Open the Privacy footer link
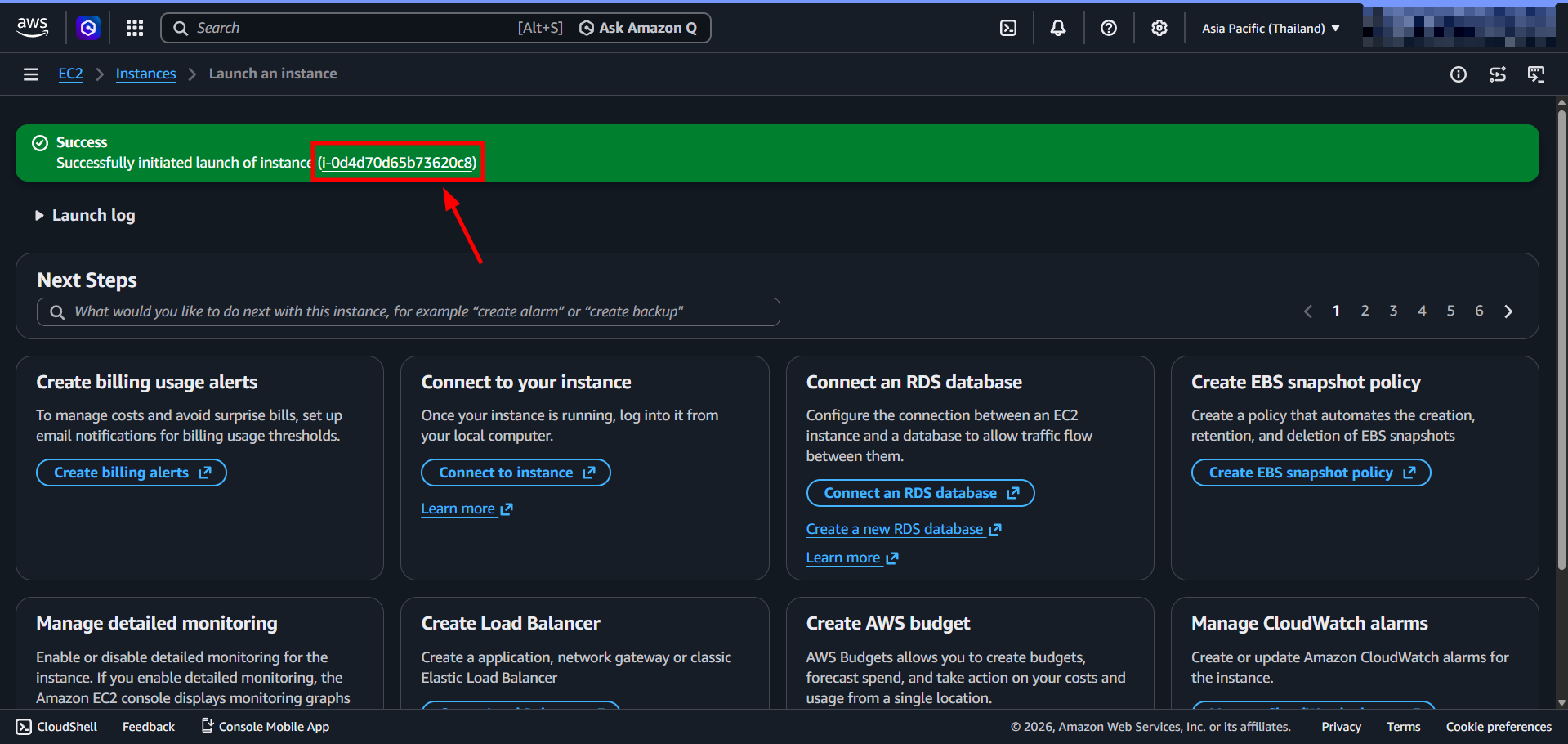1568x744 pixels. click(x=1341, y=727)
